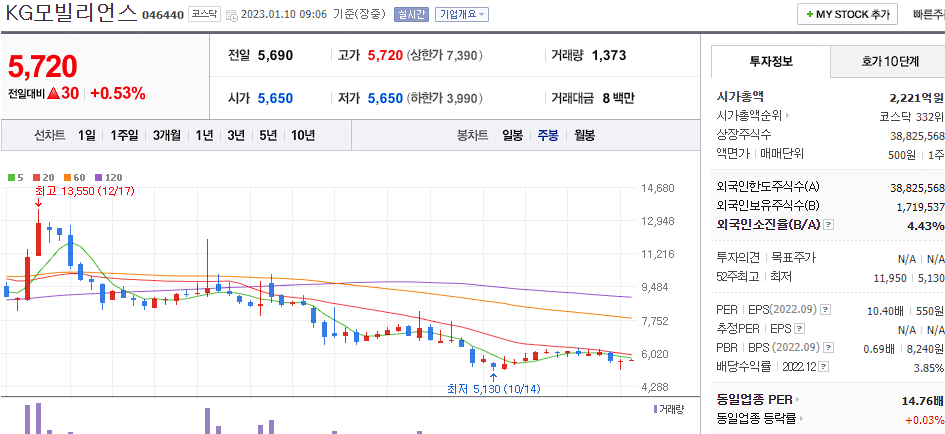Open the 시가총액순위 link

click(x=749, y=116)
